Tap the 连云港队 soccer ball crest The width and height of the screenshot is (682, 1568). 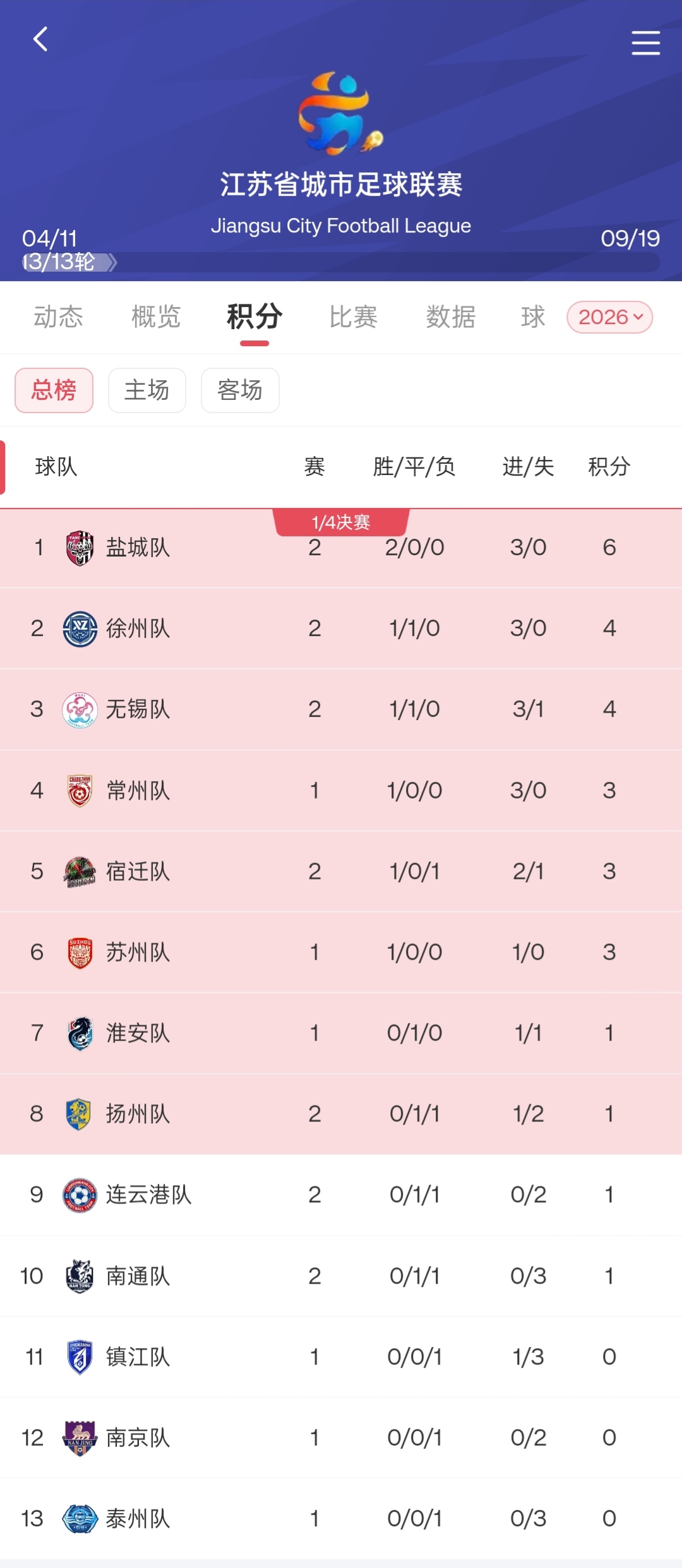tap(80, 1195)
